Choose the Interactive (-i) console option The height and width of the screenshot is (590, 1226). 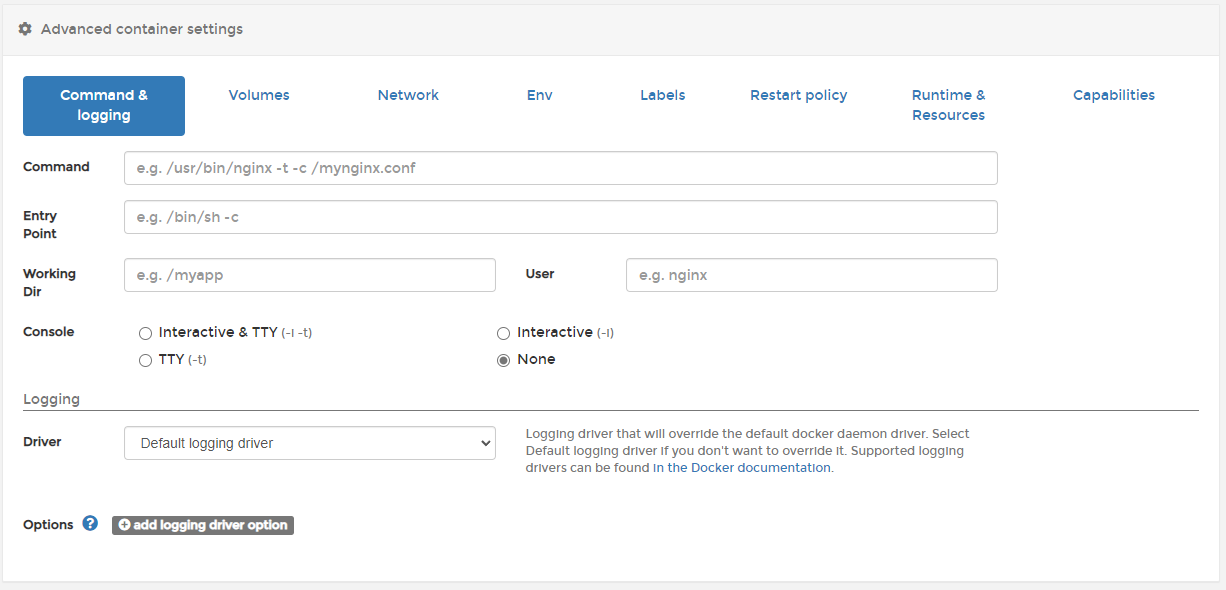pyautogui.click(x=504, y=333)
